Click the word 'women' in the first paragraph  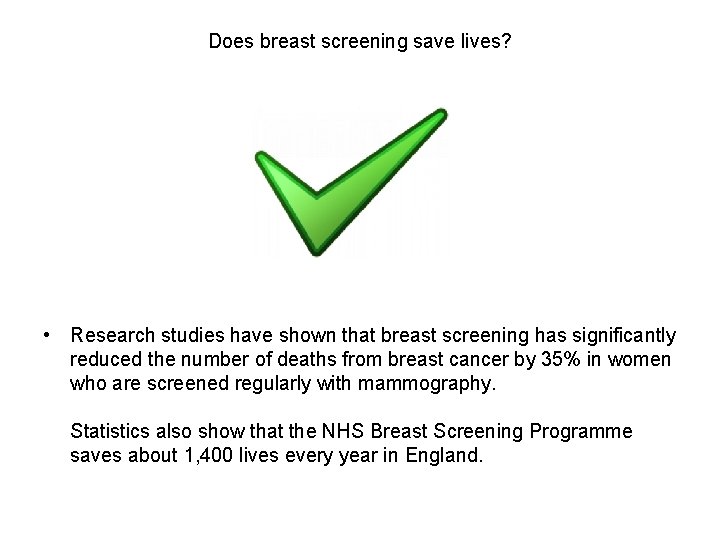click(x=642, y=359)
